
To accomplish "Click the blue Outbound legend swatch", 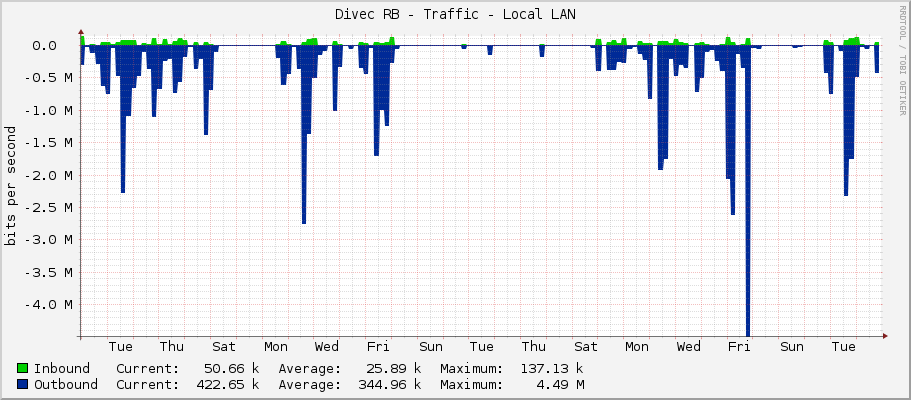I will (x=23, y=384).
